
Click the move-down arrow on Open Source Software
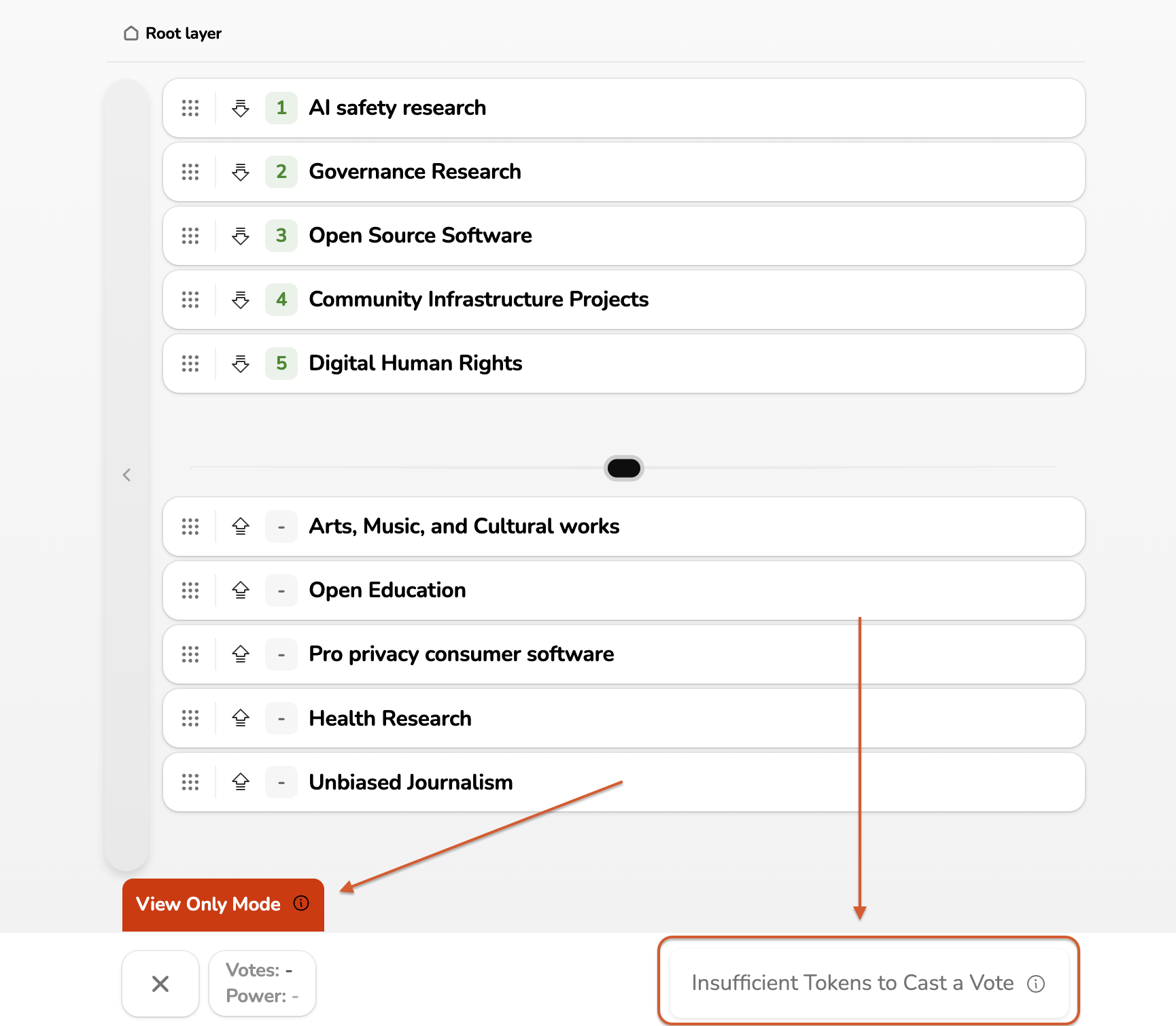pyautogui.click(x=241, y=236)
